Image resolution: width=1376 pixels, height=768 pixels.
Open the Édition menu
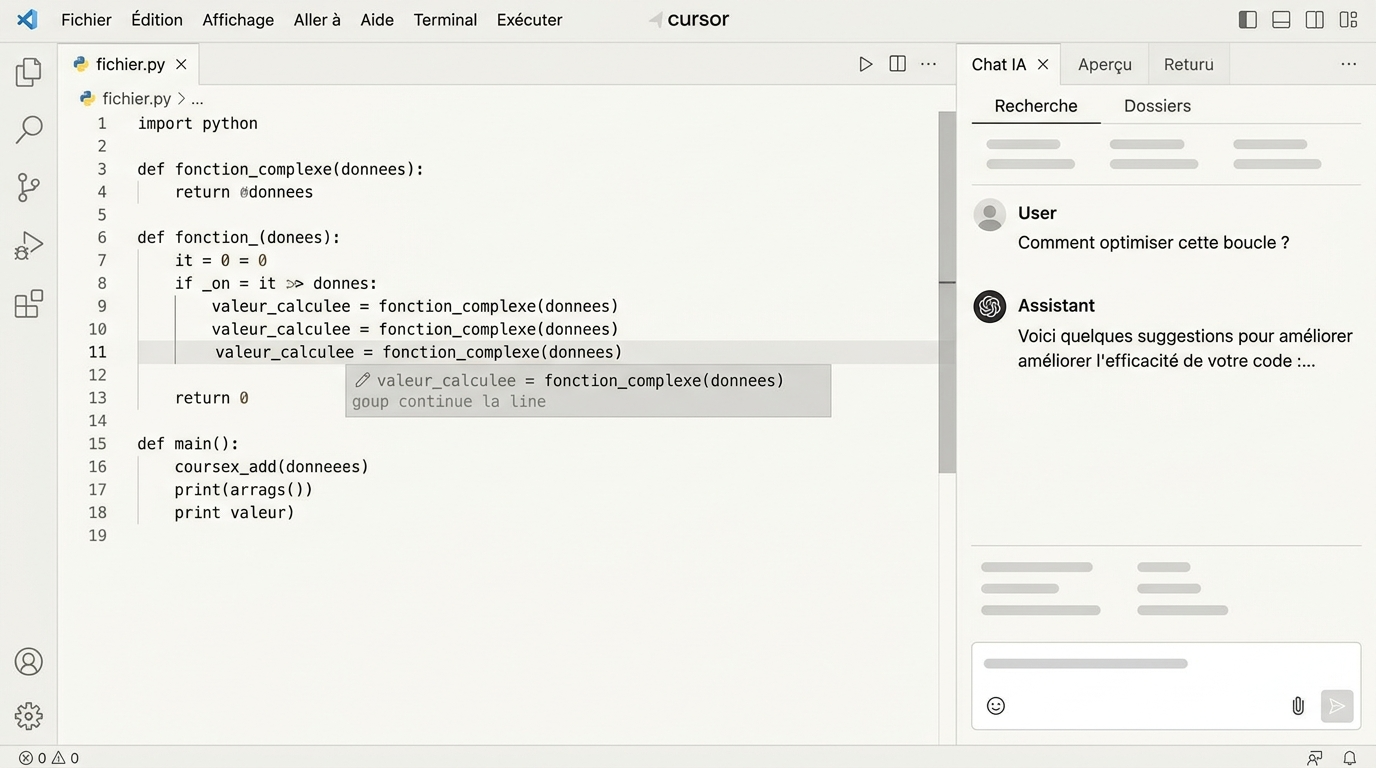(x=157, y=20)
